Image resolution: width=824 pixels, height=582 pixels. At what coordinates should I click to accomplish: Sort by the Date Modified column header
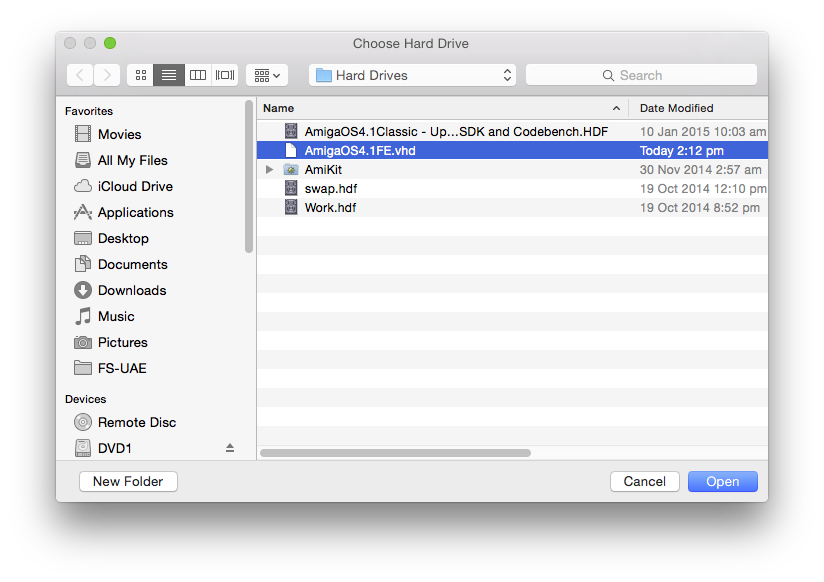click(698, 108)
